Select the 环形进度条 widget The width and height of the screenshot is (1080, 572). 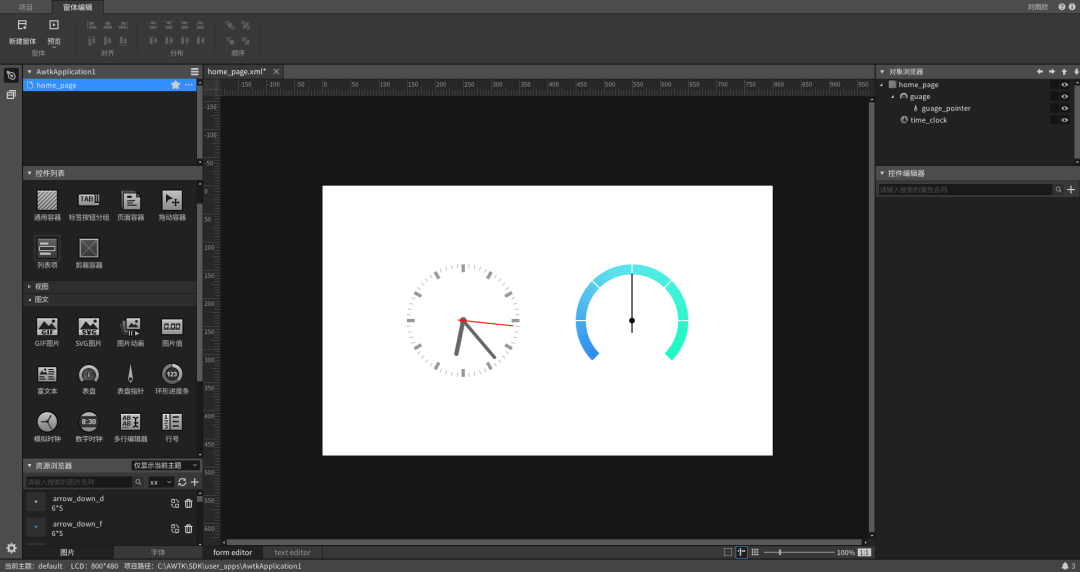(x=172, y=379)
